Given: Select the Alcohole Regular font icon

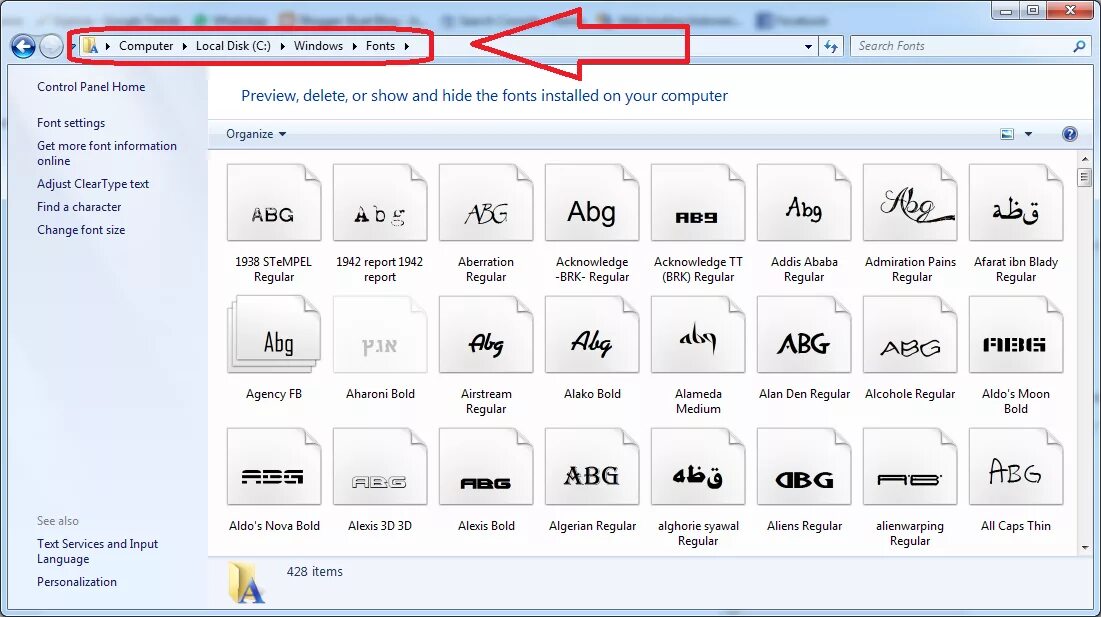Looking at the screenshot, I should point(910,334).
